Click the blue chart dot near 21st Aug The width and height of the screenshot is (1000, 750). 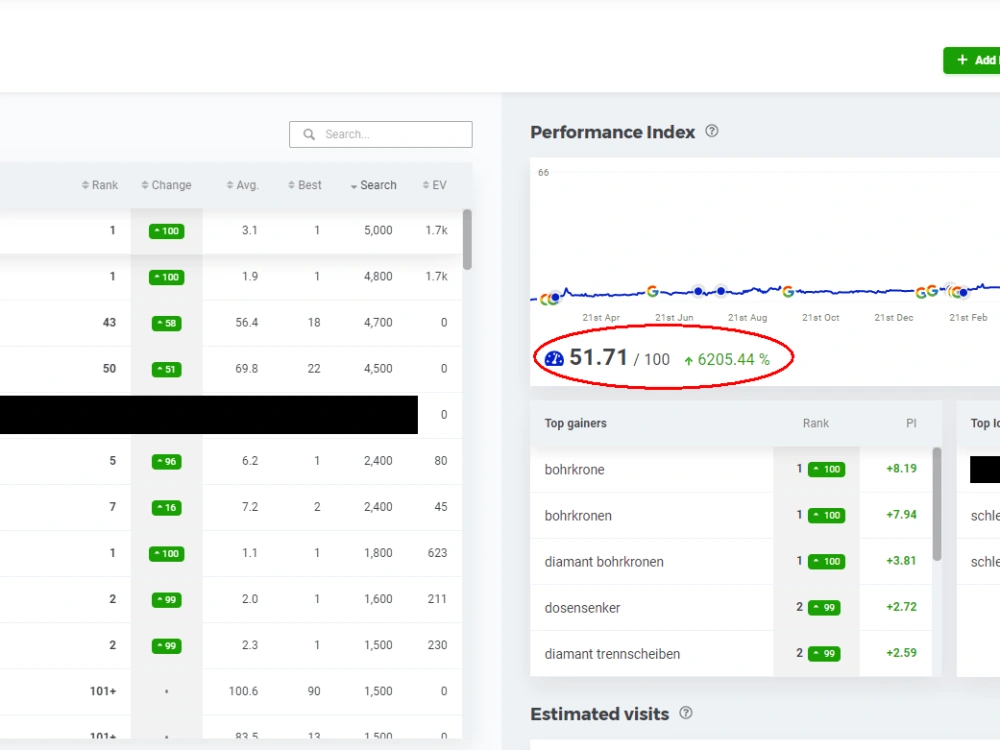(721, 291)
